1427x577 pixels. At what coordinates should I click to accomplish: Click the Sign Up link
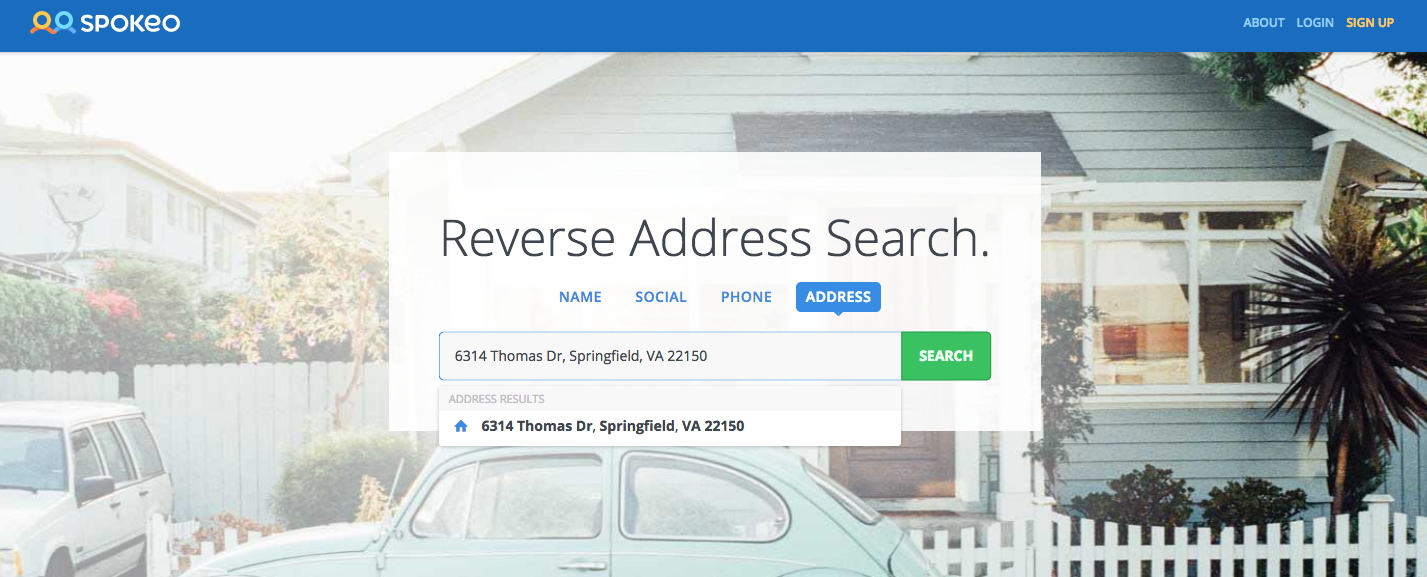click(x=1369, y=22)
